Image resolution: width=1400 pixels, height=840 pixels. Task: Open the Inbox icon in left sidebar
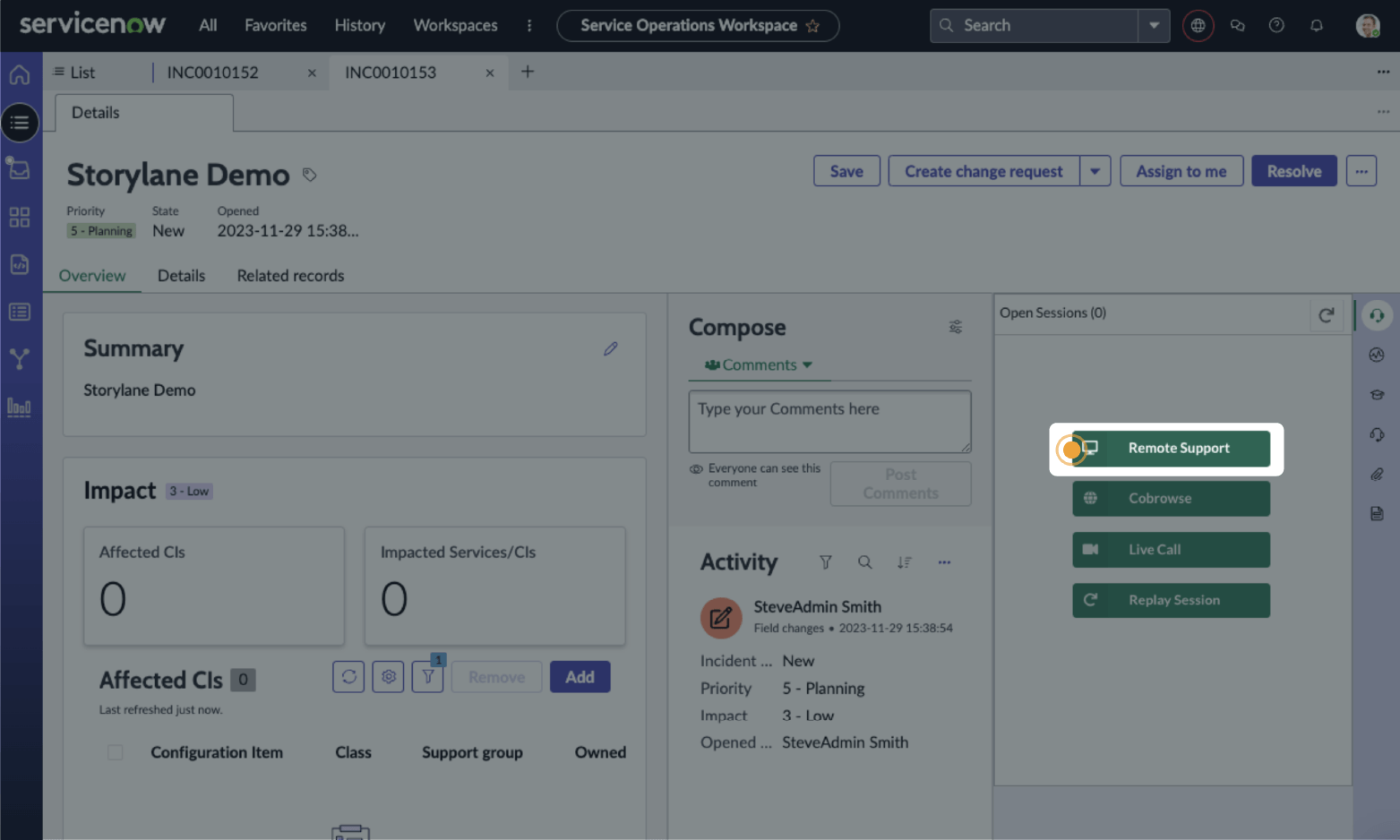click(19, 168)
